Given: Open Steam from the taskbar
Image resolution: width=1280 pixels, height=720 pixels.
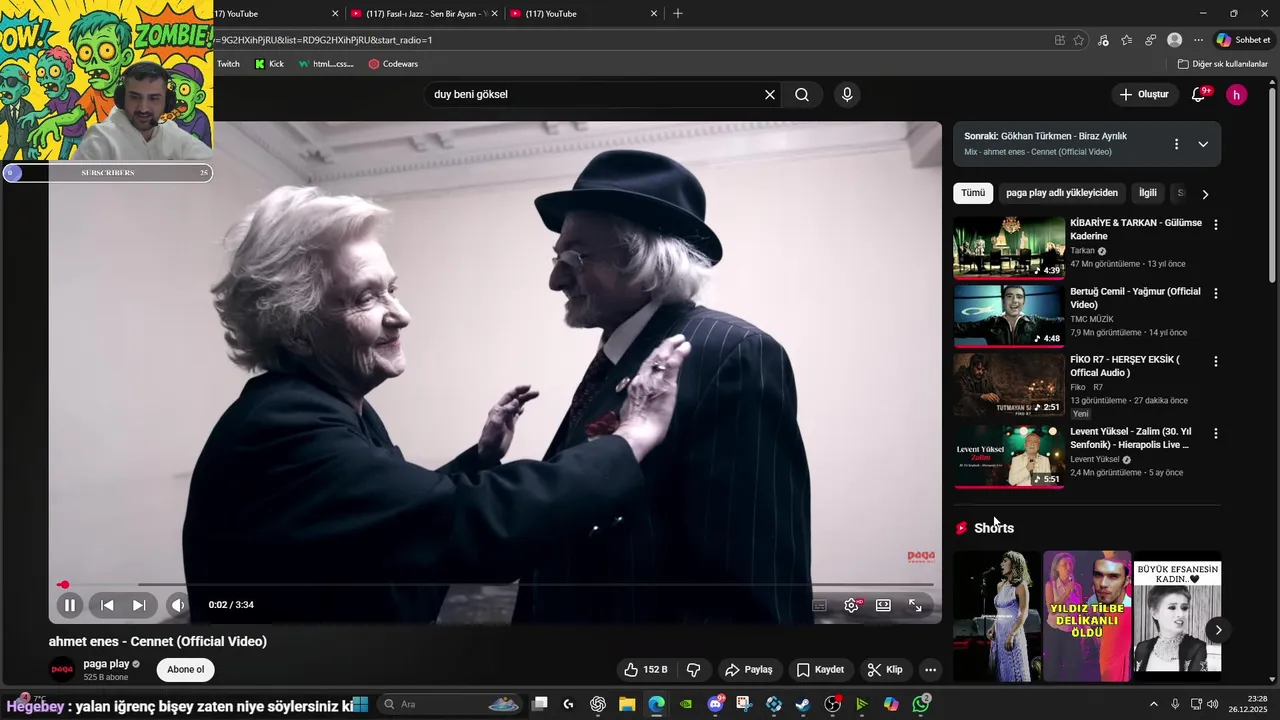Looking at the screenshot, I should coord(802,704).
